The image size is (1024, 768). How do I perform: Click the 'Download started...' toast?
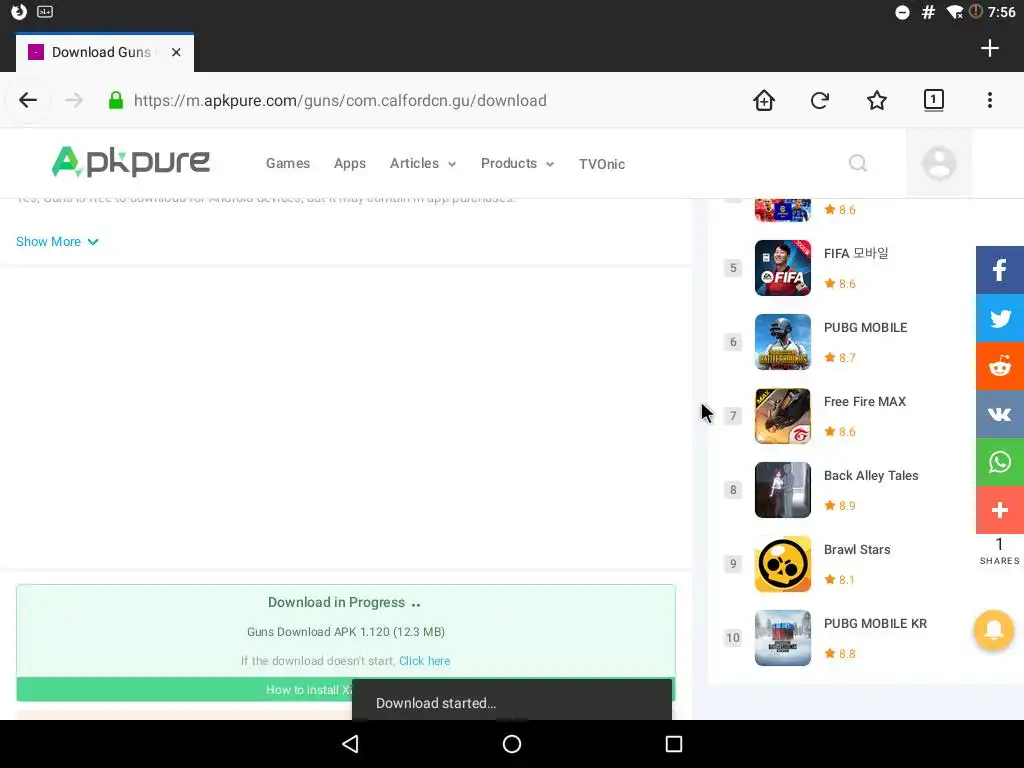point(512,701)
